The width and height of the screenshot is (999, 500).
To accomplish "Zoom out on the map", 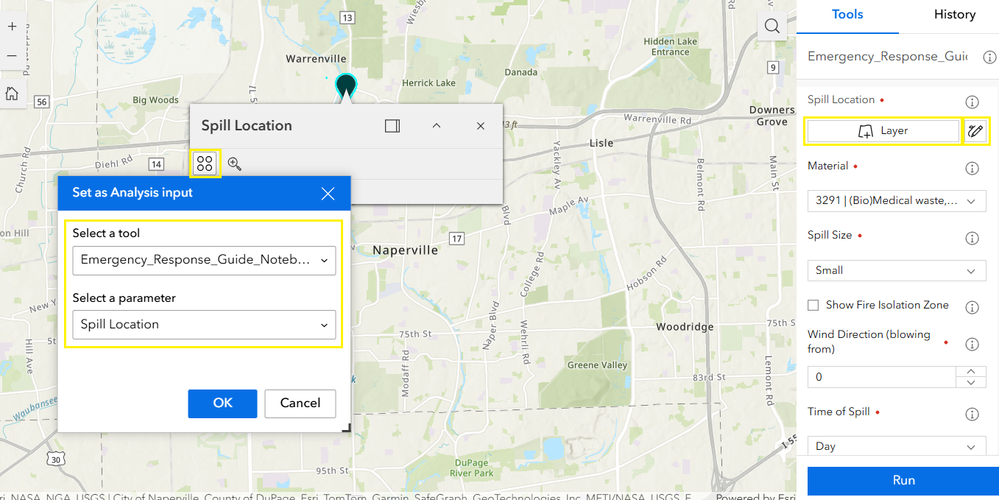I will pyautogui.click(x=12, y=55).
